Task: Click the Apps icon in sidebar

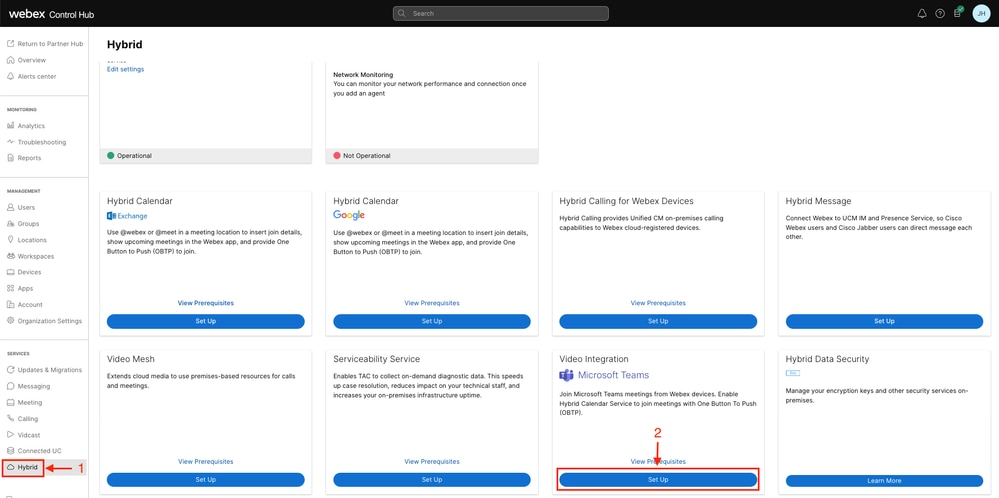Action: (10, 288)
